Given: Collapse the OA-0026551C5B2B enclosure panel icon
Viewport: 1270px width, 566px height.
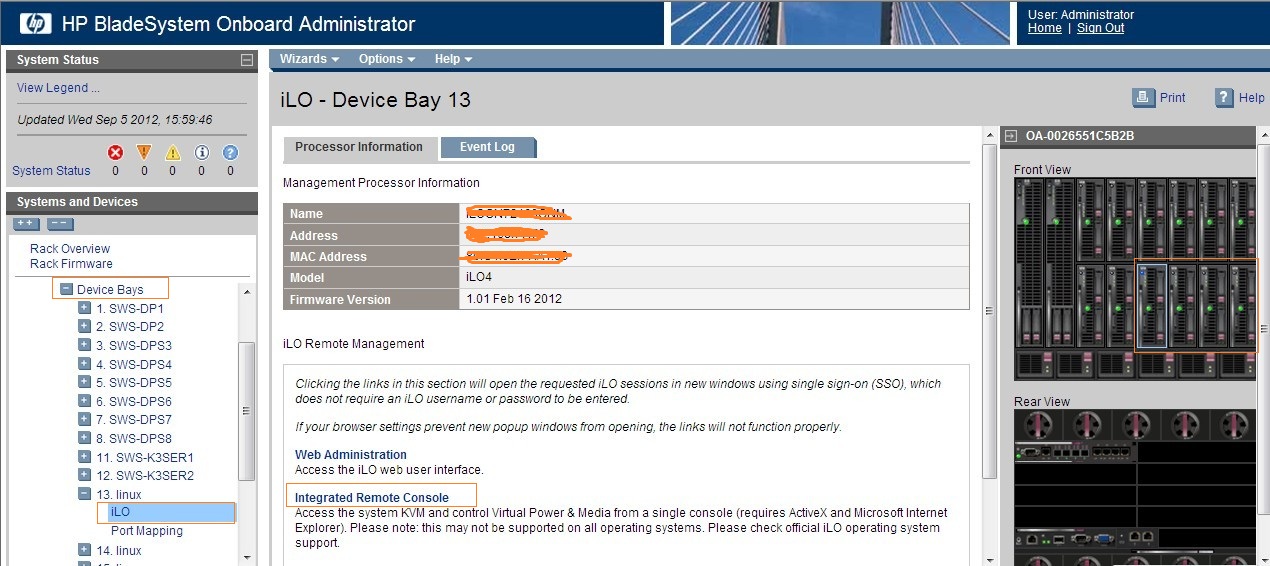Looking at the screenshot, I should [1011, 136].
